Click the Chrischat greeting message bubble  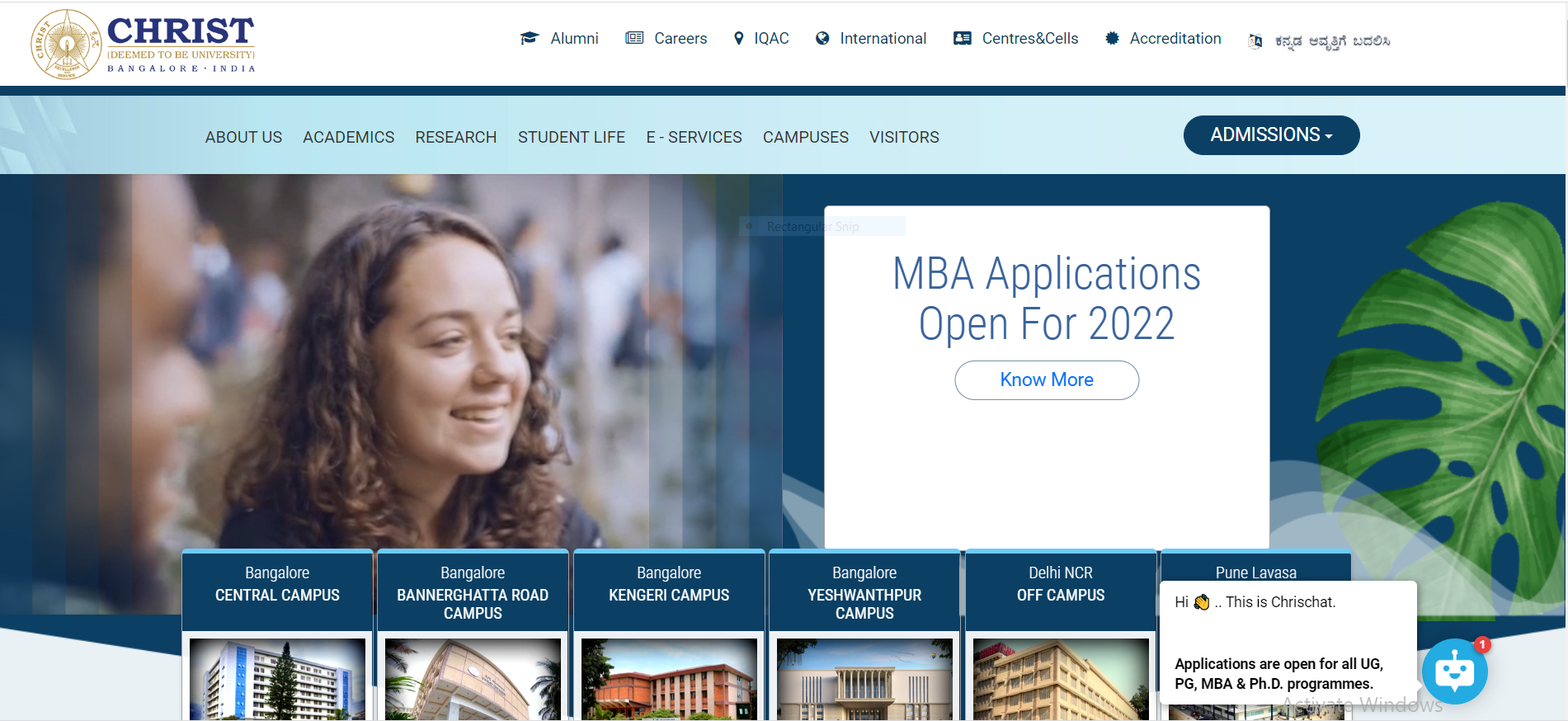1288,643
